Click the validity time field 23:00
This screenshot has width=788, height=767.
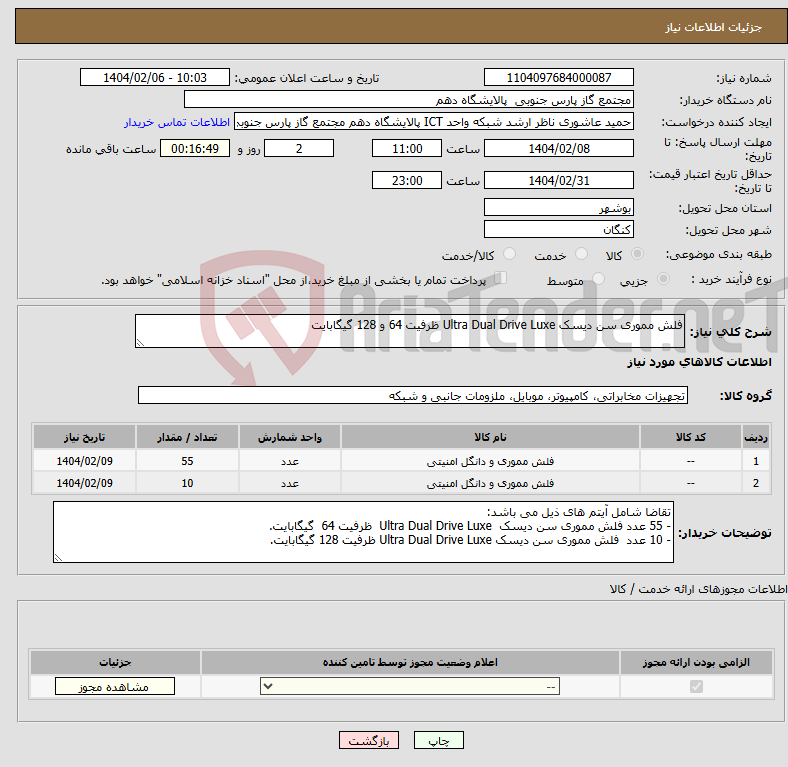point(407,180)
